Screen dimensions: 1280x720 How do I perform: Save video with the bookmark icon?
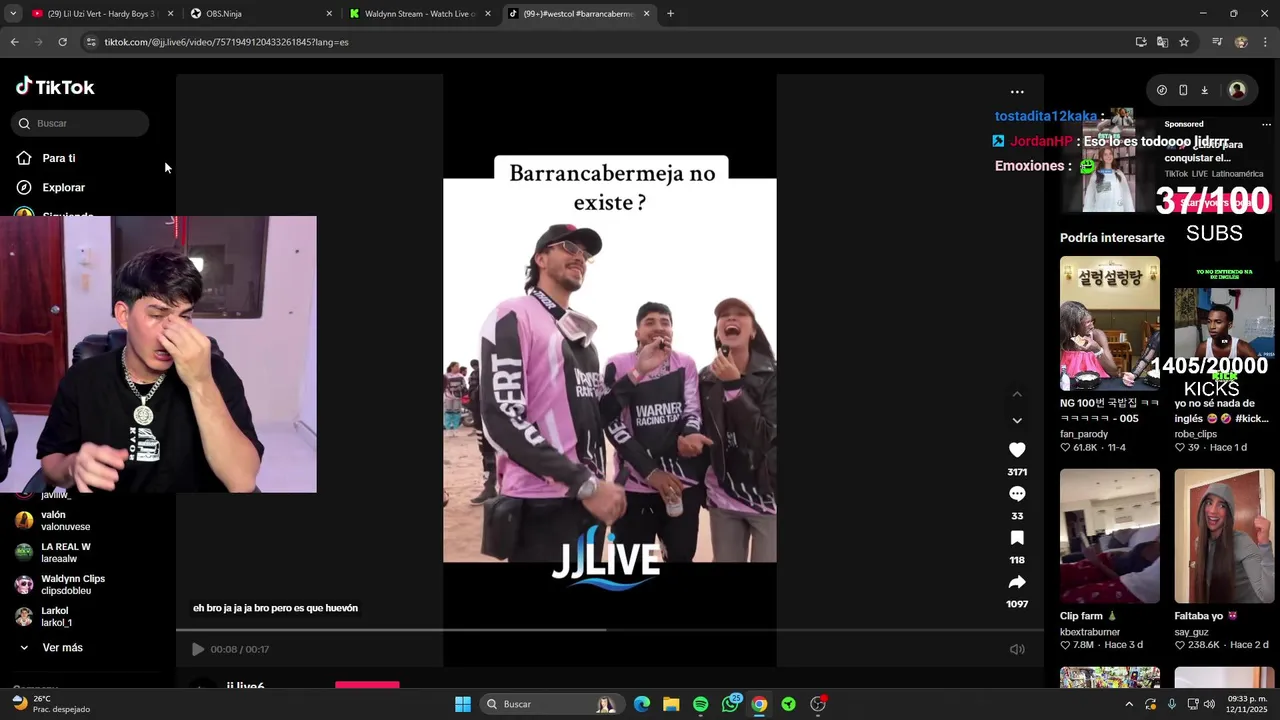coord(1017,538)
